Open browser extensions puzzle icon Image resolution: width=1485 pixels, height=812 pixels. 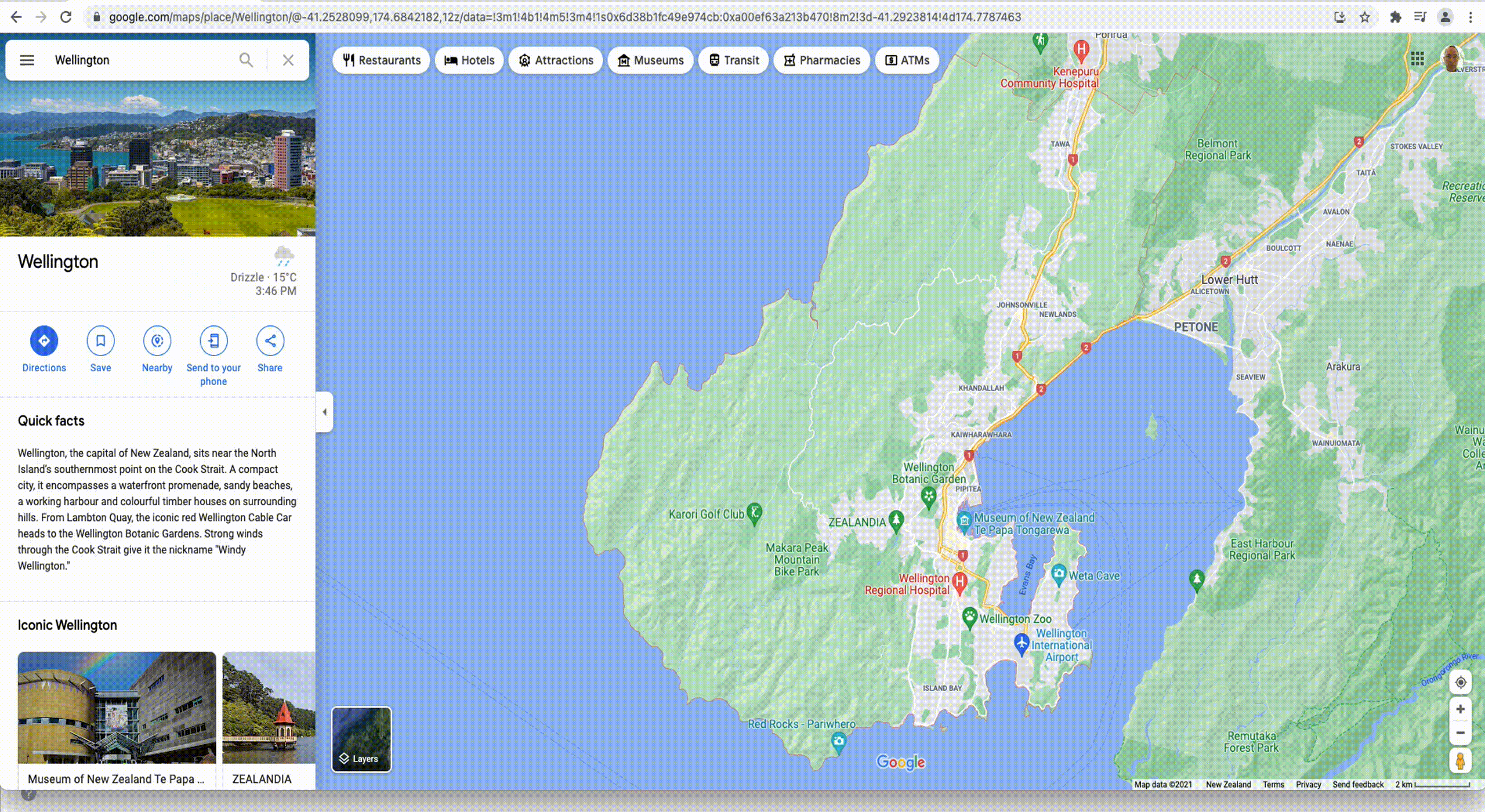[x=1395, y=17]
